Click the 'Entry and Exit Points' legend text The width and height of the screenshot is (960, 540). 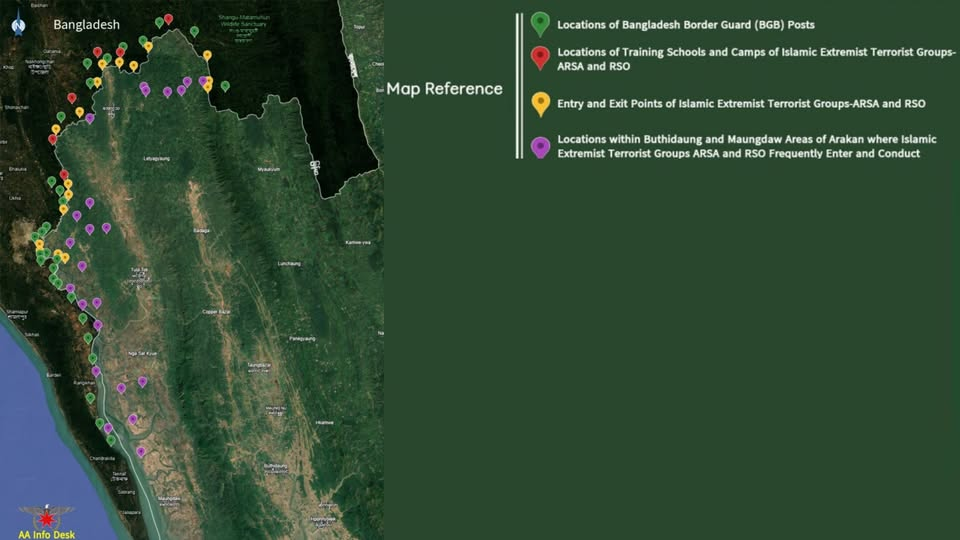pyautogui.click(x=741, y=103)
